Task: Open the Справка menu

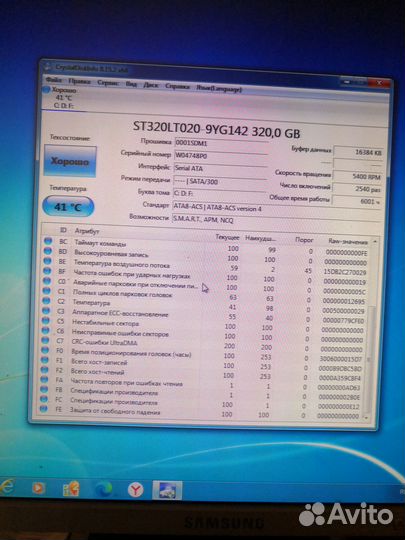Action: click(x=177, y=86)
